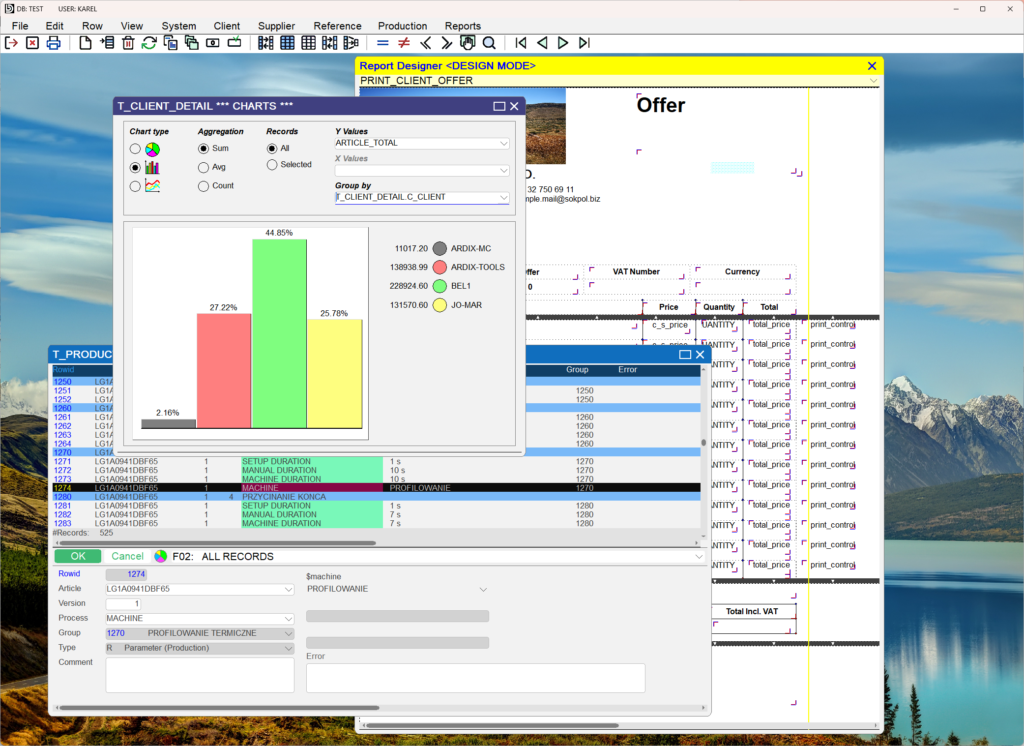The width and height of the screenshot is (1024, 746).
Task: Click the new blank document icon
Action: [86, 43]
